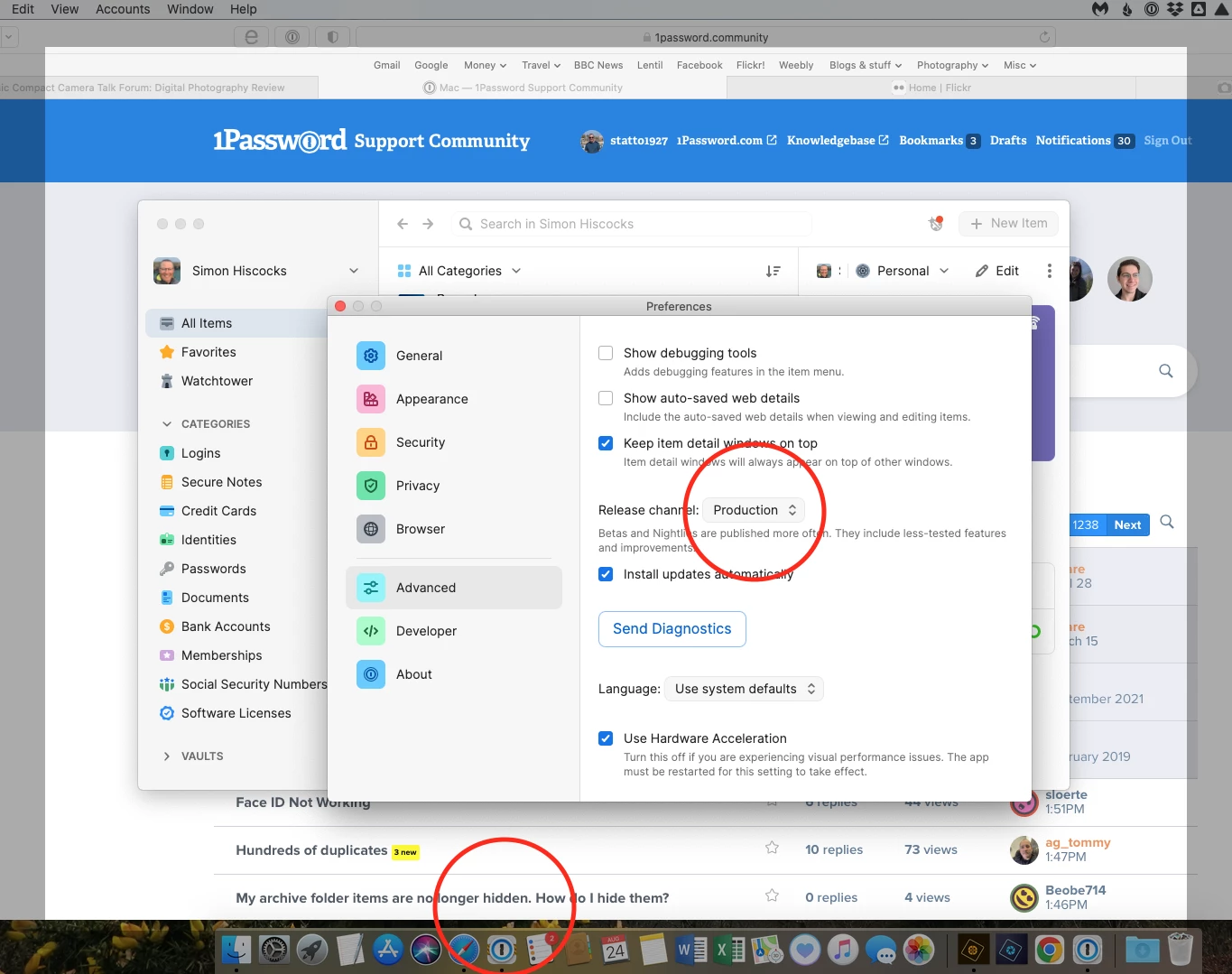Open the notification bell icon beside New Item
This screenshot has height=974, width=1232.
coord(936,224)
